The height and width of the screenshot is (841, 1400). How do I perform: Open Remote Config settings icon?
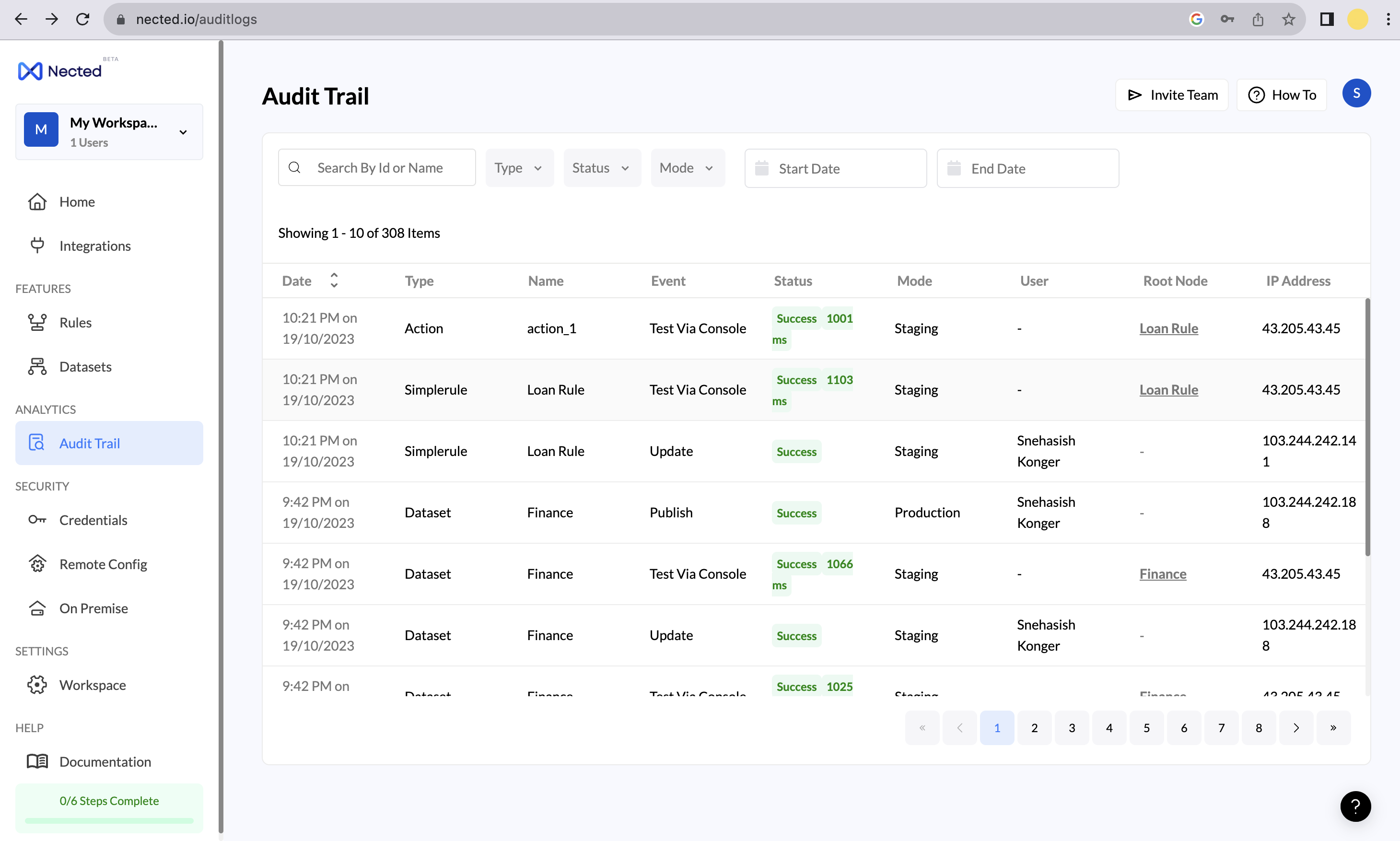point(37,564)
